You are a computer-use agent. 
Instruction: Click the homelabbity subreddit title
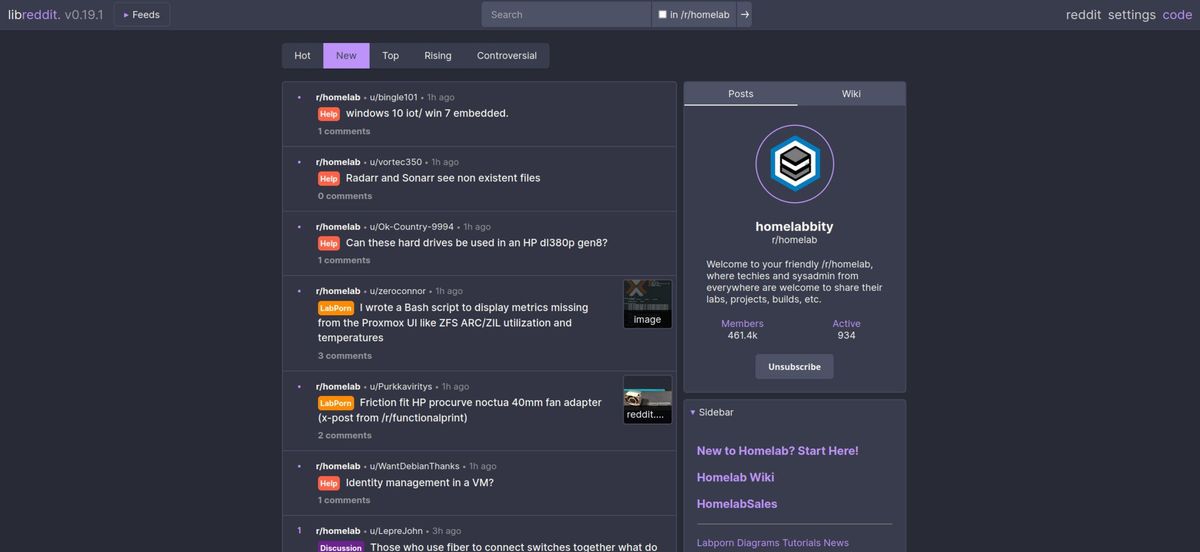[x=794, y=227]
